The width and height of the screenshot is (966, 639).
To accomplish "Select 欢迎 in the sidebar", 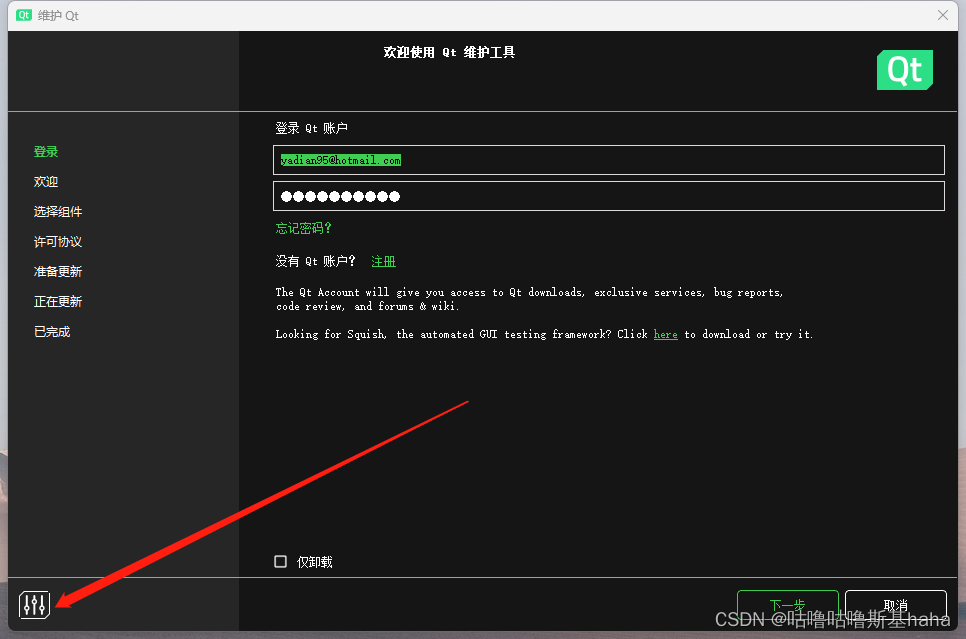I will (x=46, y=181).
